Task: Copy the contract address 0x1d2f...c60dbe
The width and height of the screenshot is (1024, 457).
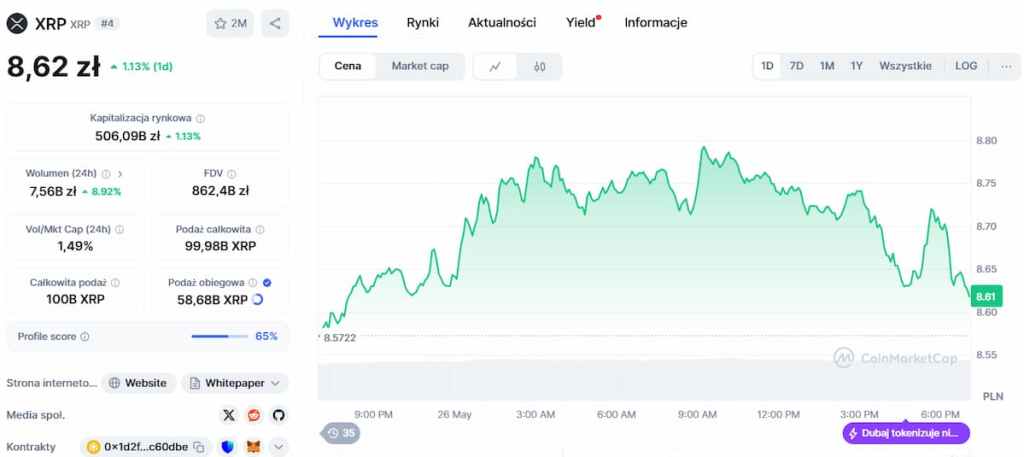Action: (x=199, y=447)
